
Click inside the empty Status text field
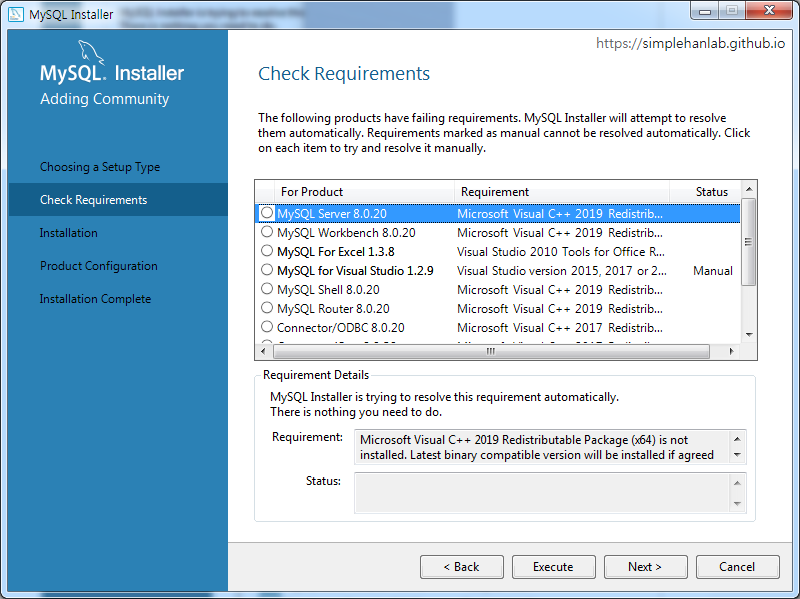[x=542, y=492]
